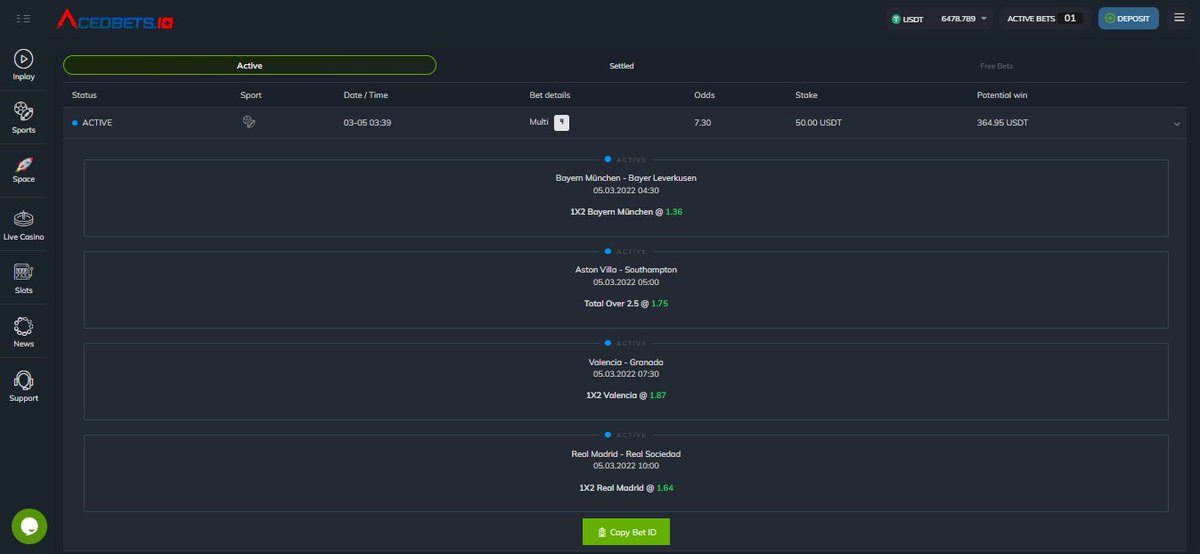Viewport: 1200px width, 554px height.
Task: Click the Multi bet count badge
Action: click(562, 122)
